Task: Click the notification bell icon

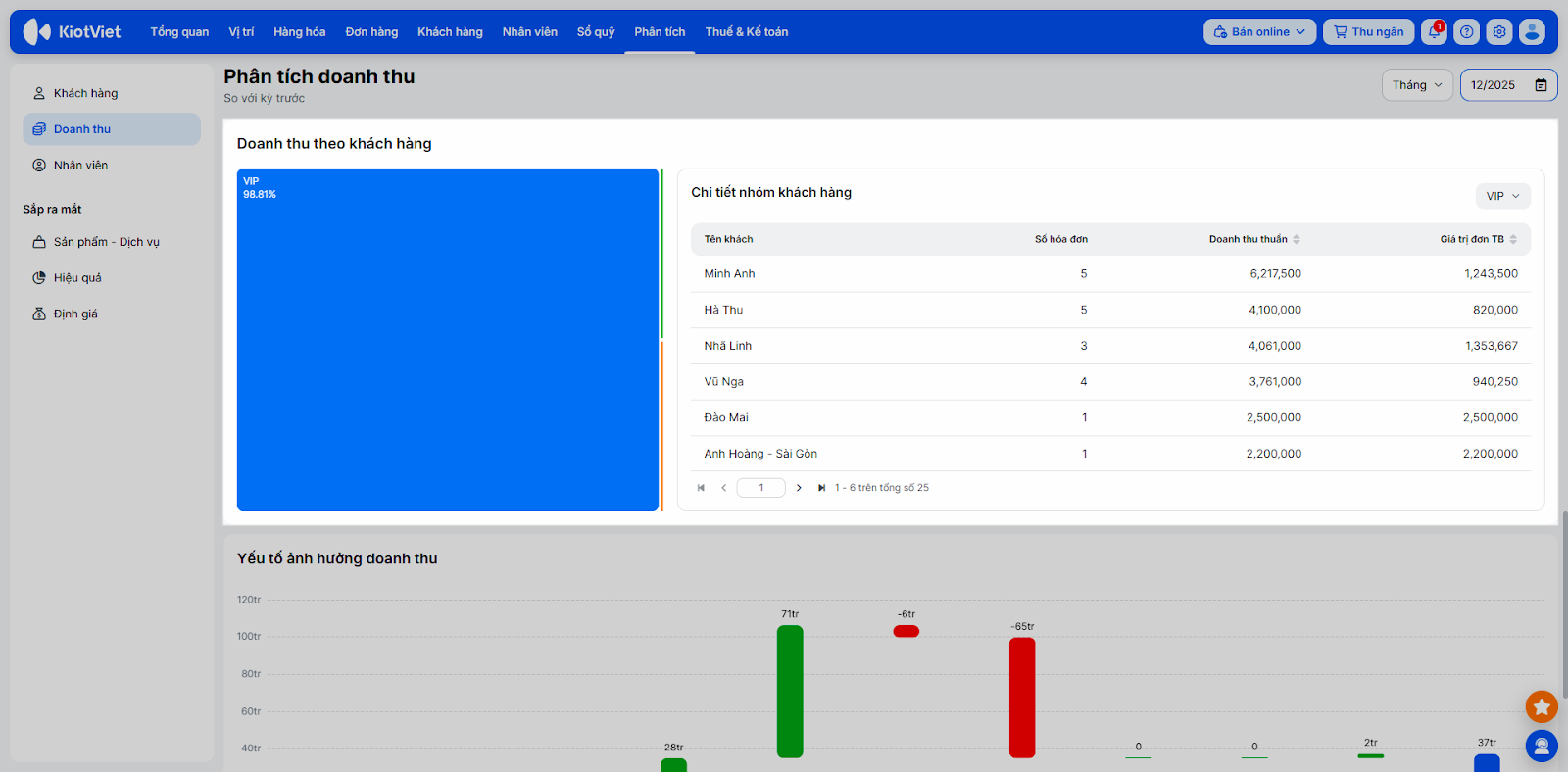Action: coord(1434,32)
